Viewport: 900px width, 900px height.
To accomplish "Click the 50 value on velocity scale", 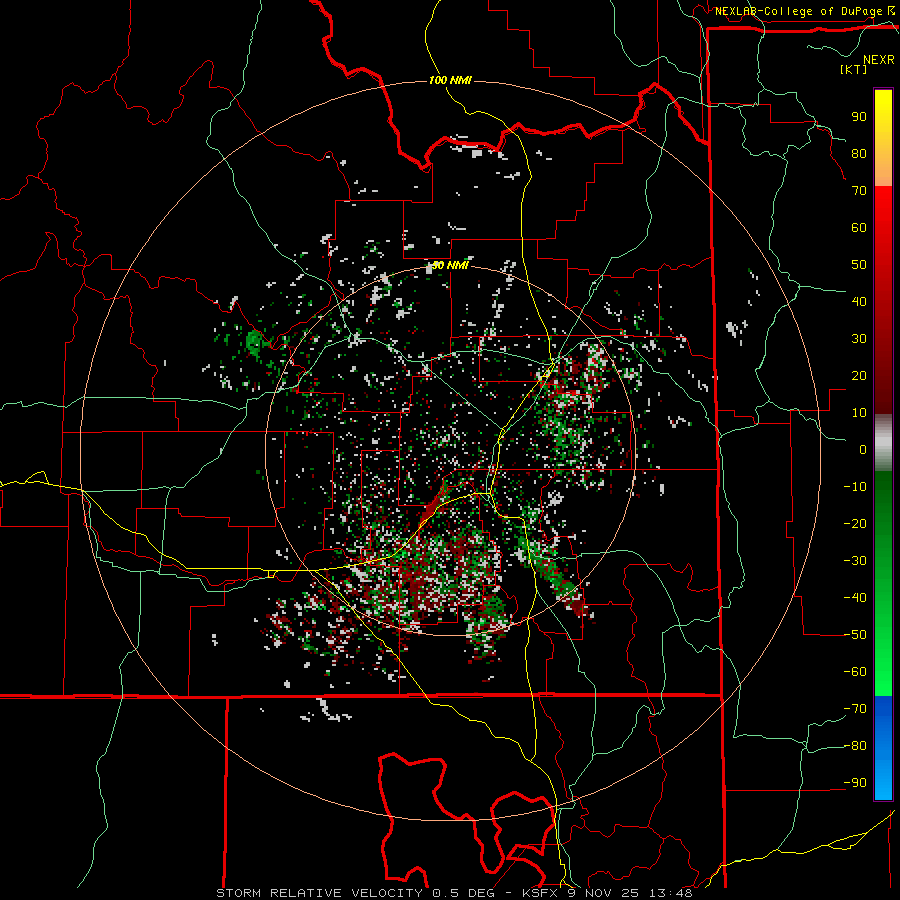I will (x=859, y=265).
